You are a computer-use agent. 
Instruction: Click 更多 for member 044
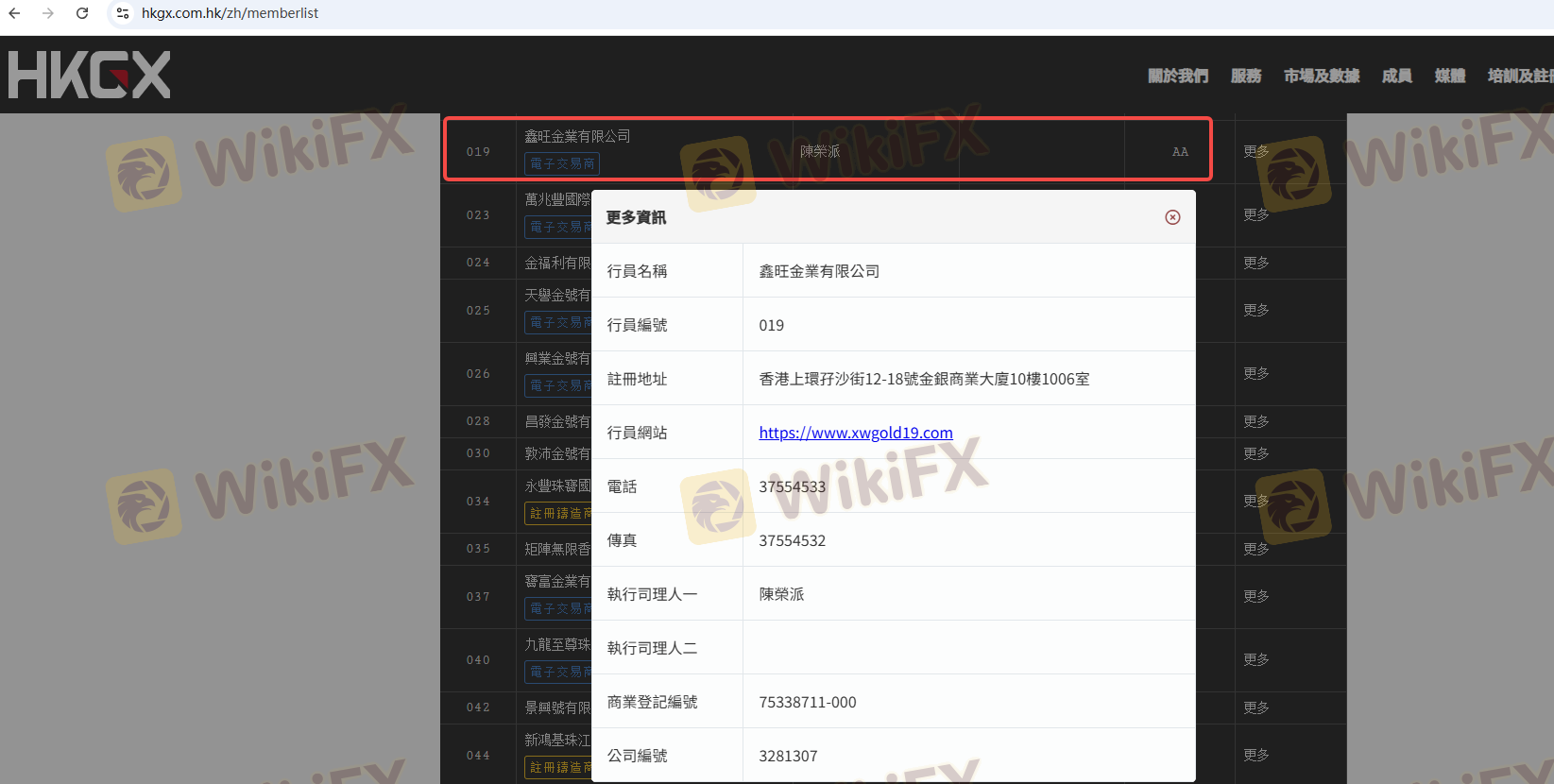[1256, 755]
